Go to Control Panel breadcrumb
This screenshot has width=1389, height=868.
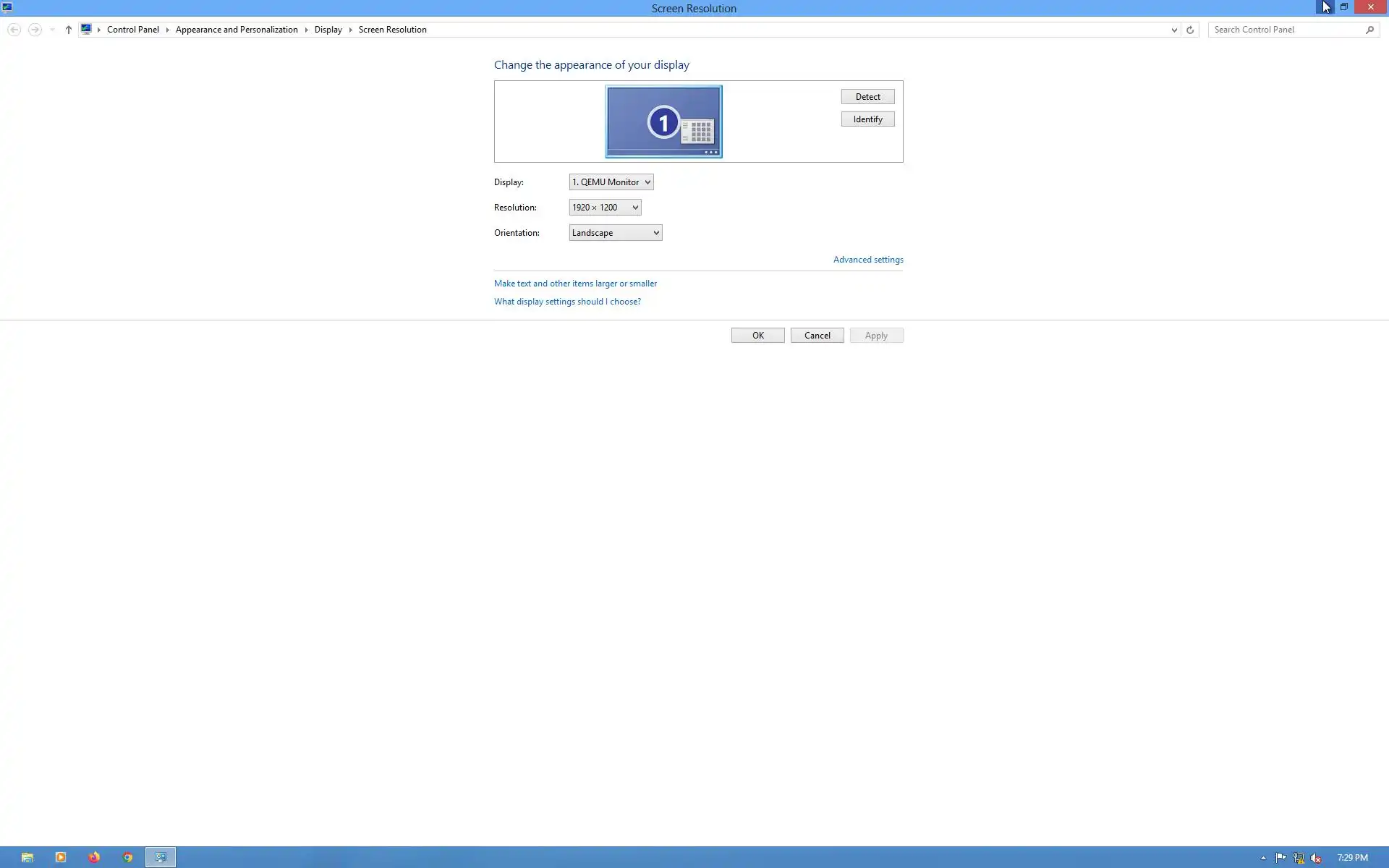133,30
